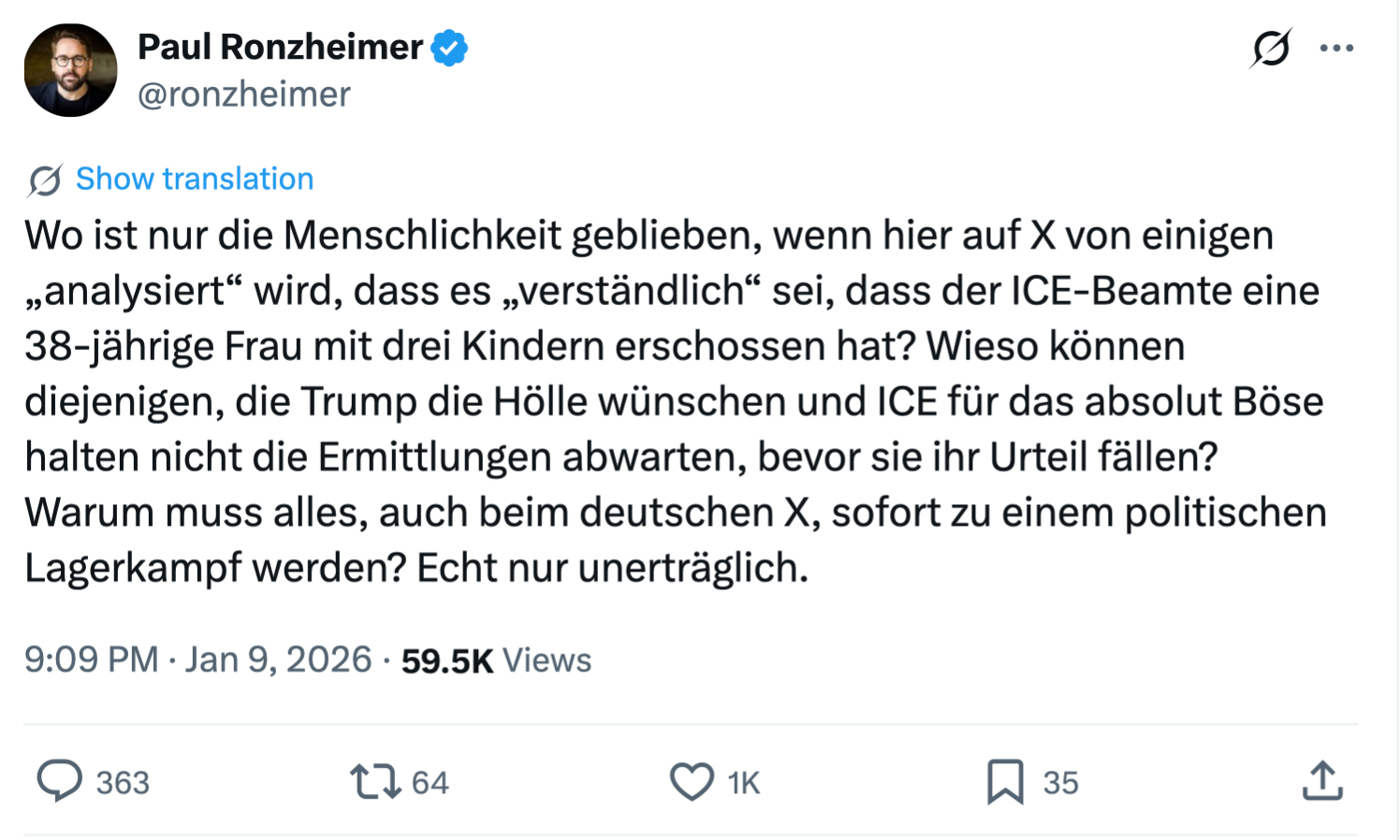Click the 363 replies count
Image resolution: width=1400 pixels, height=840 pixels.
coord(123,783)
